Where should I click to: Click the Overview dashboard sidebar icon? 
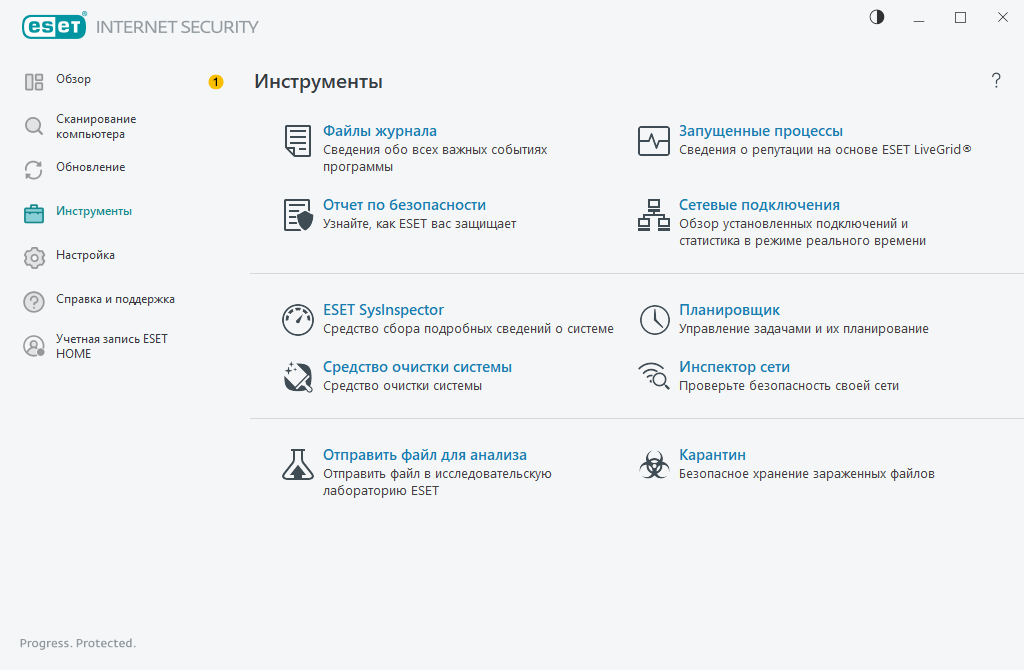34,82
